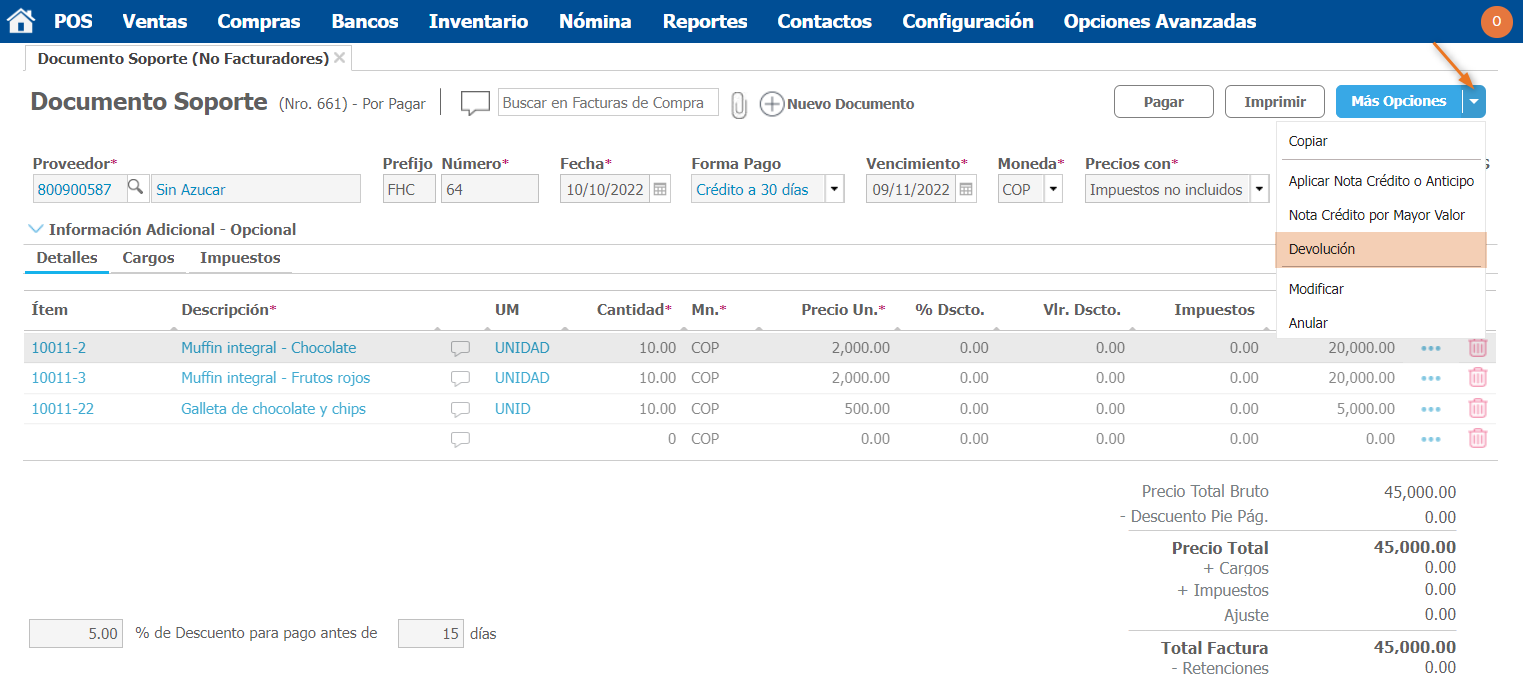This screenshot has width=1523, height=694.
Task: Click the Buscar en Facturas de Compra field
Action: pos(608,103)
